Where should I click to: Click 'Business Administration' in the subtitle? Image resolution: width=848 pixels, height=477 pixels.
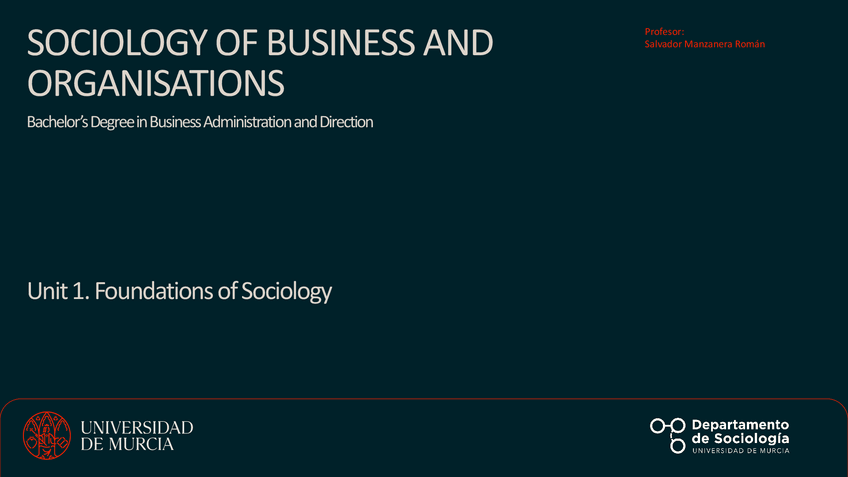216,123
